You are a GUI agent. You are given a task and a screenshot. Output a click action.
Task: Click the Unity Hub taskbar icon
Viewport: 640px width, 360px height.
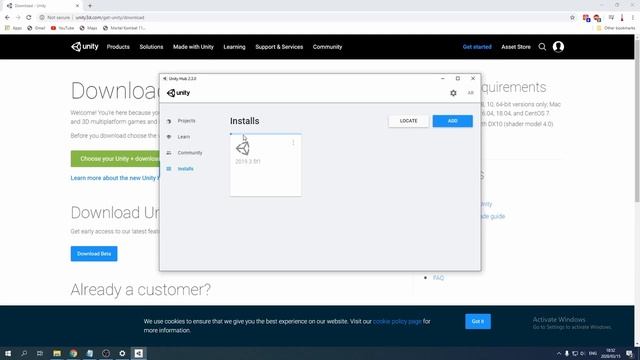(x=139, y=353)
